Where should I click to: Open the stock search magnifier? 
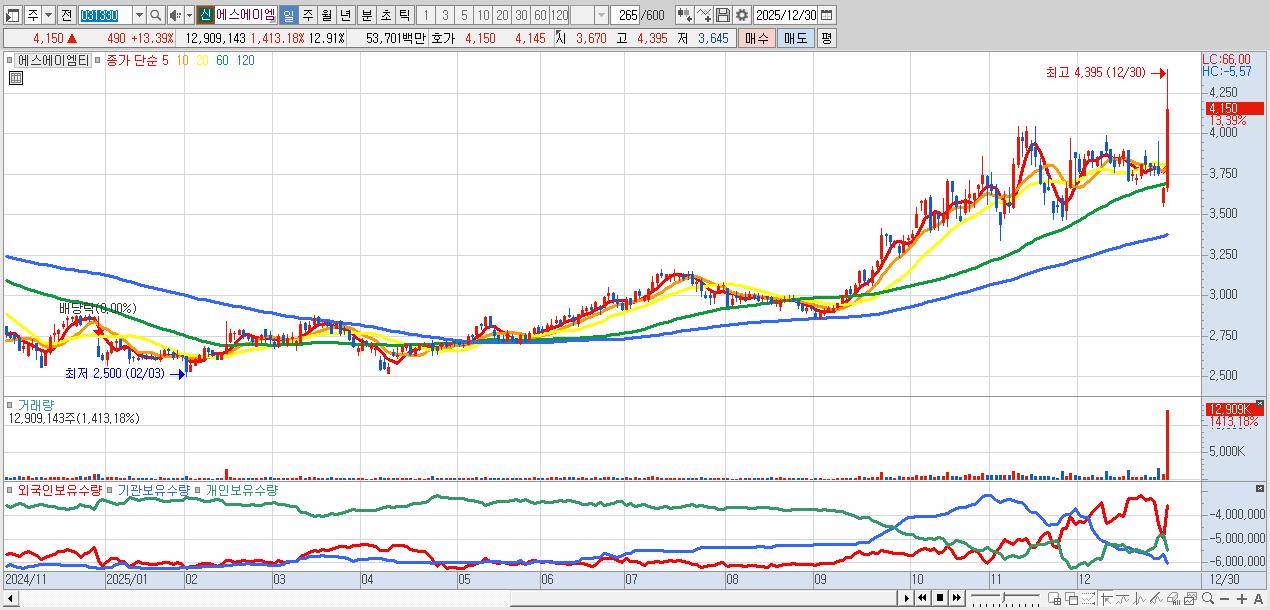156,15
